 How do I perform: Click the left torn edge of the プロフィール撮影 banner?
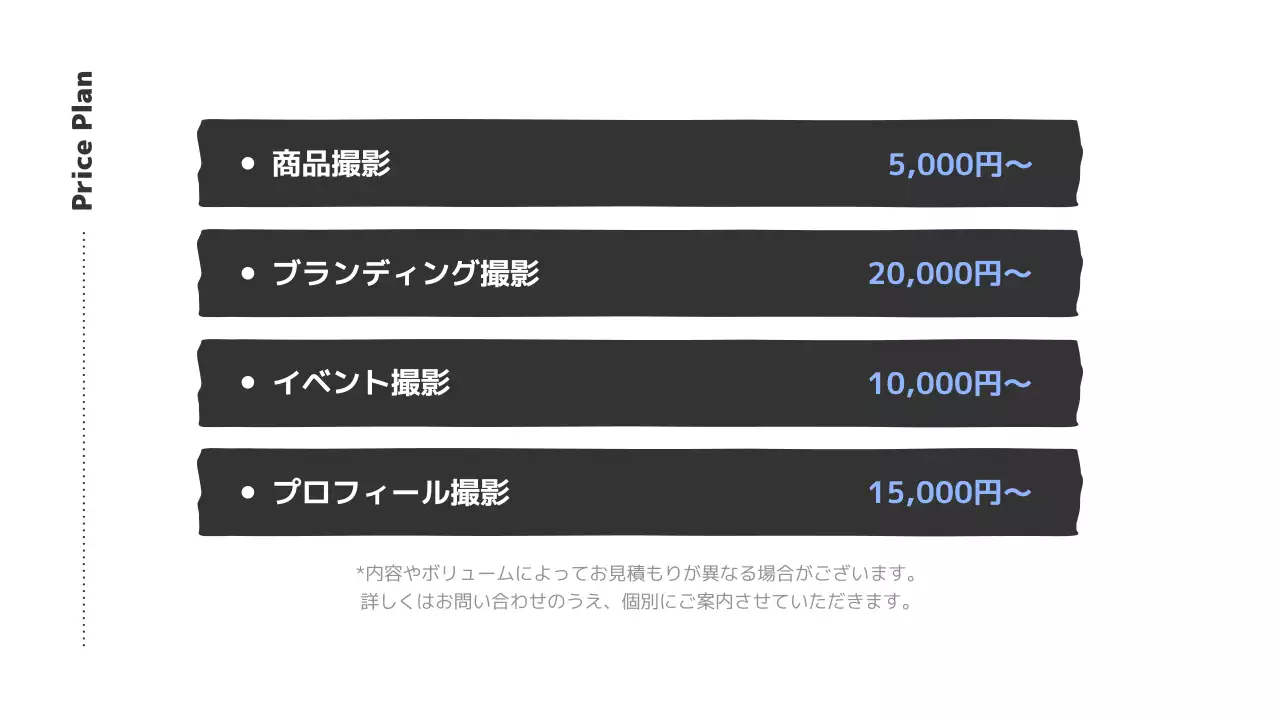(x=203, y=492)
